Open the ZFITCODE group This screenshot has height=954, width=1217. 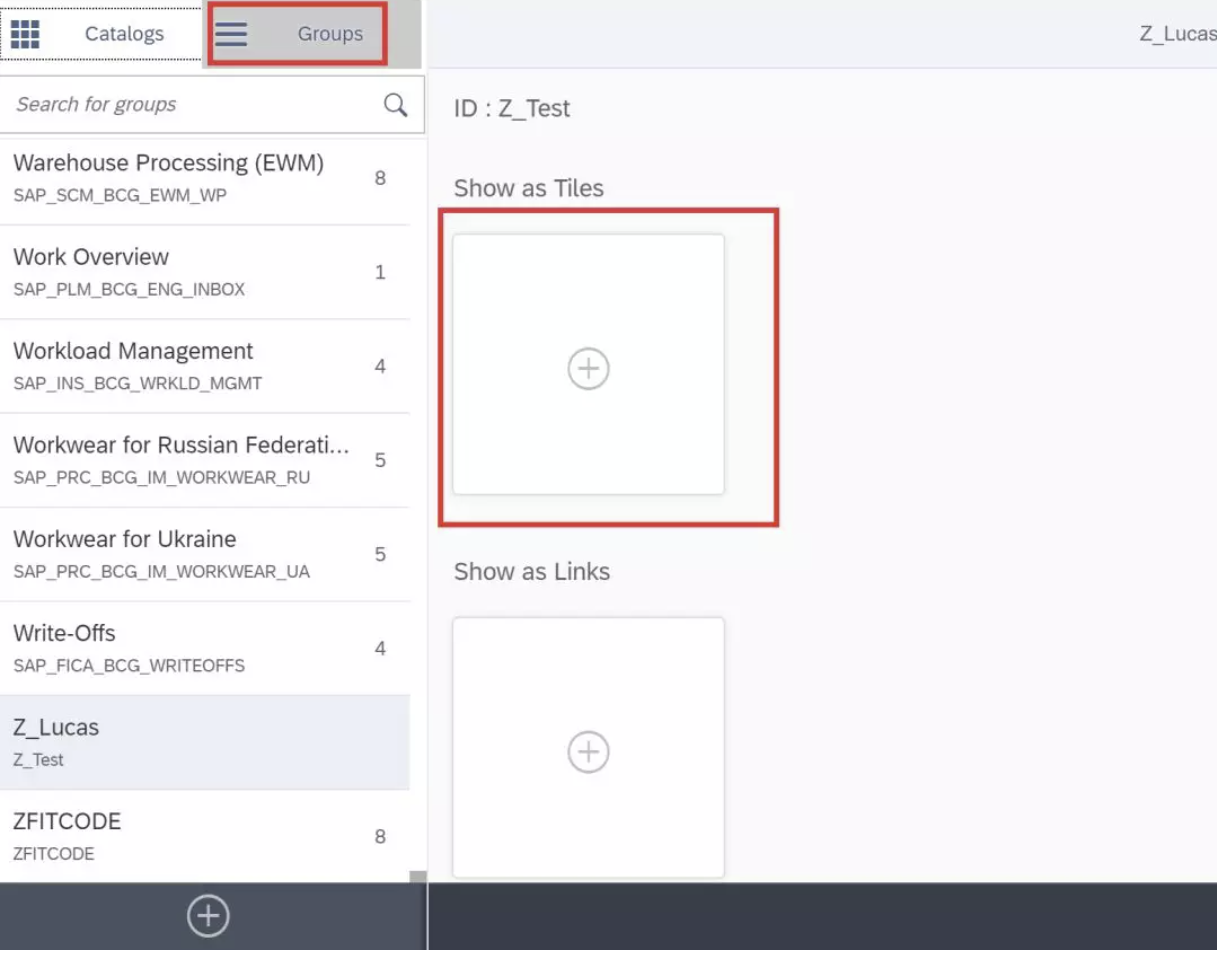pos(204,836)
